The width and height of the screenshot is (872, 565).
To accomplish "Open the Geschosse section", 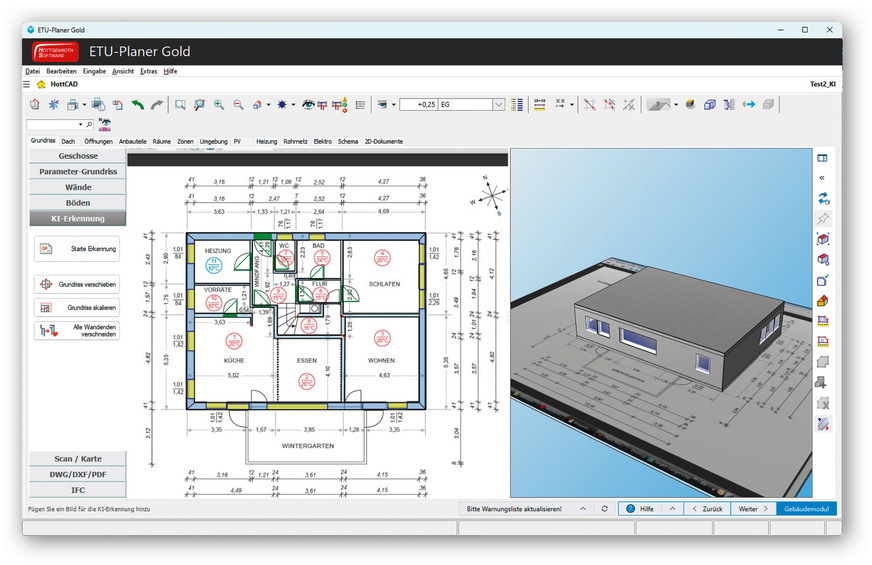I will coord(78,156).
